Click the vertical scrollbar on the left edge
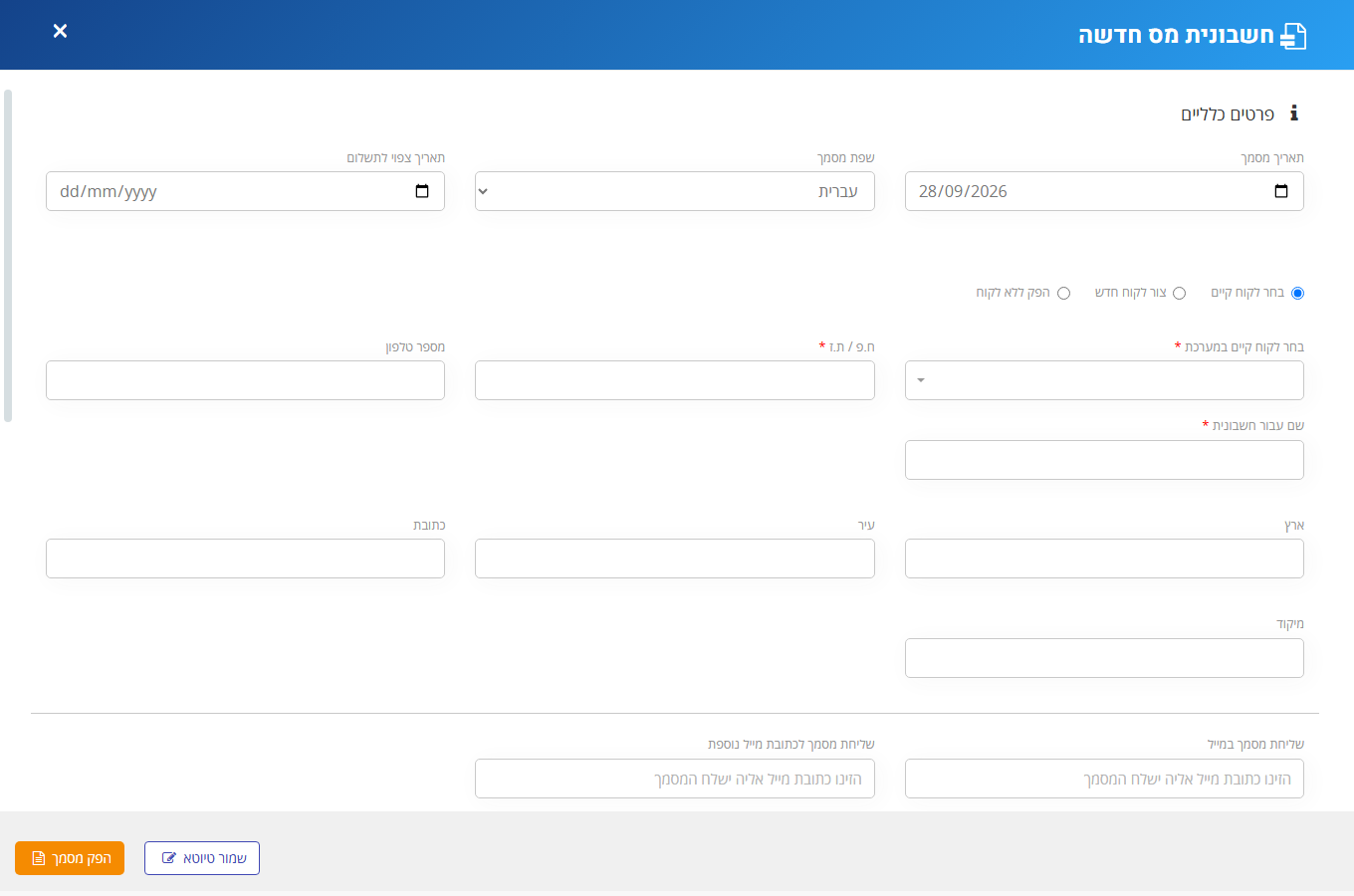The width and height of the screenshot is (1354, 896). [x=8, y=256]
